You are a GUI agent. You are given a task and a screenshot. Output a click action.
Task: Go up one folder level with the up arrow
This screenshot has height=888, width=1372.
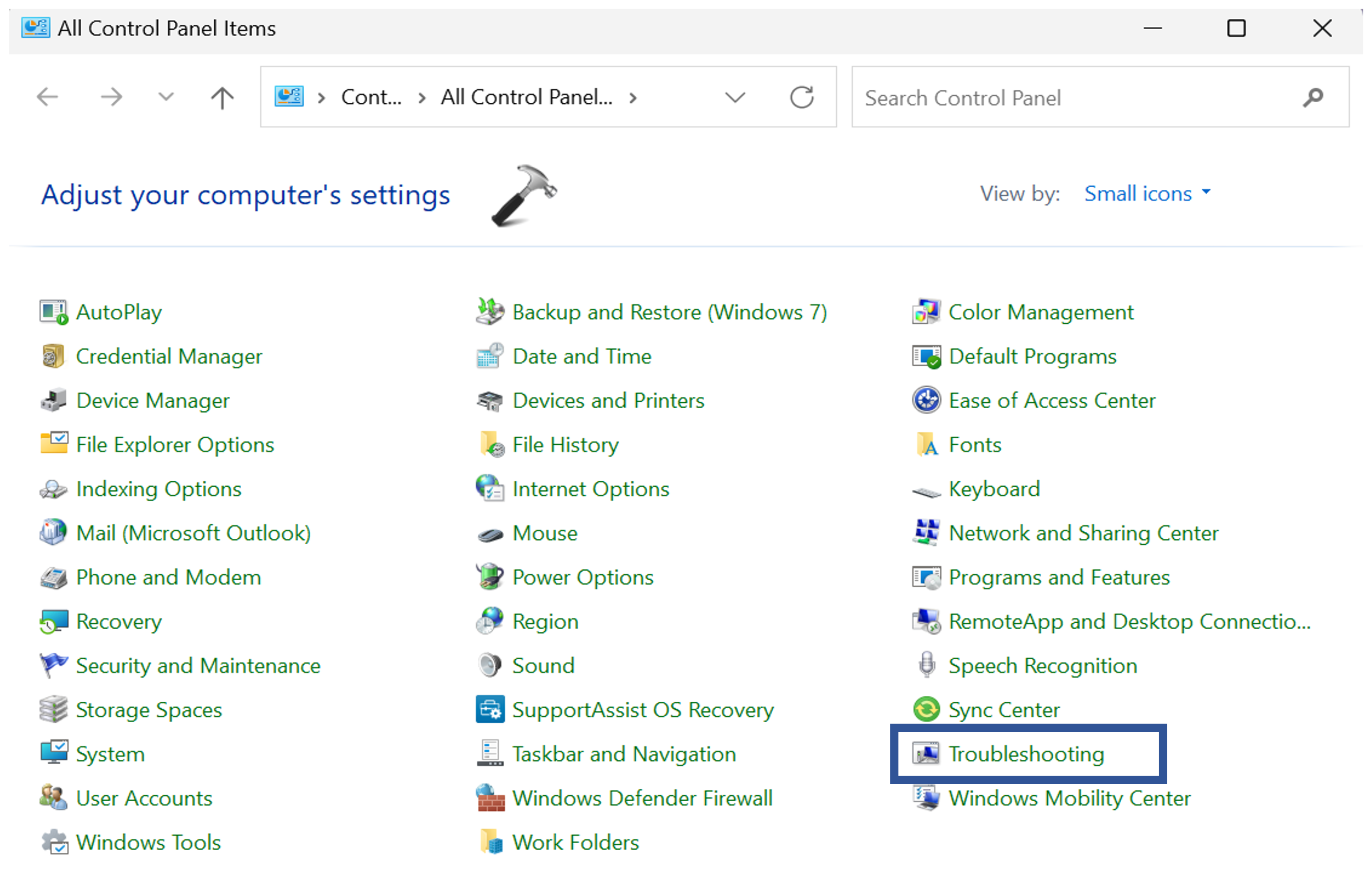222,97
